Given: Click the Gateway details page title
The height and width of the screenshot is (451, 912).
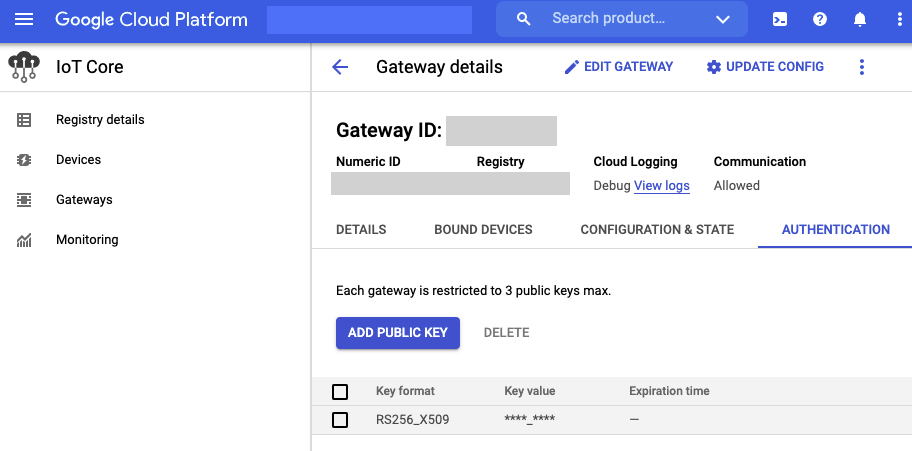Looking at the screenshot, I should 440,67.
